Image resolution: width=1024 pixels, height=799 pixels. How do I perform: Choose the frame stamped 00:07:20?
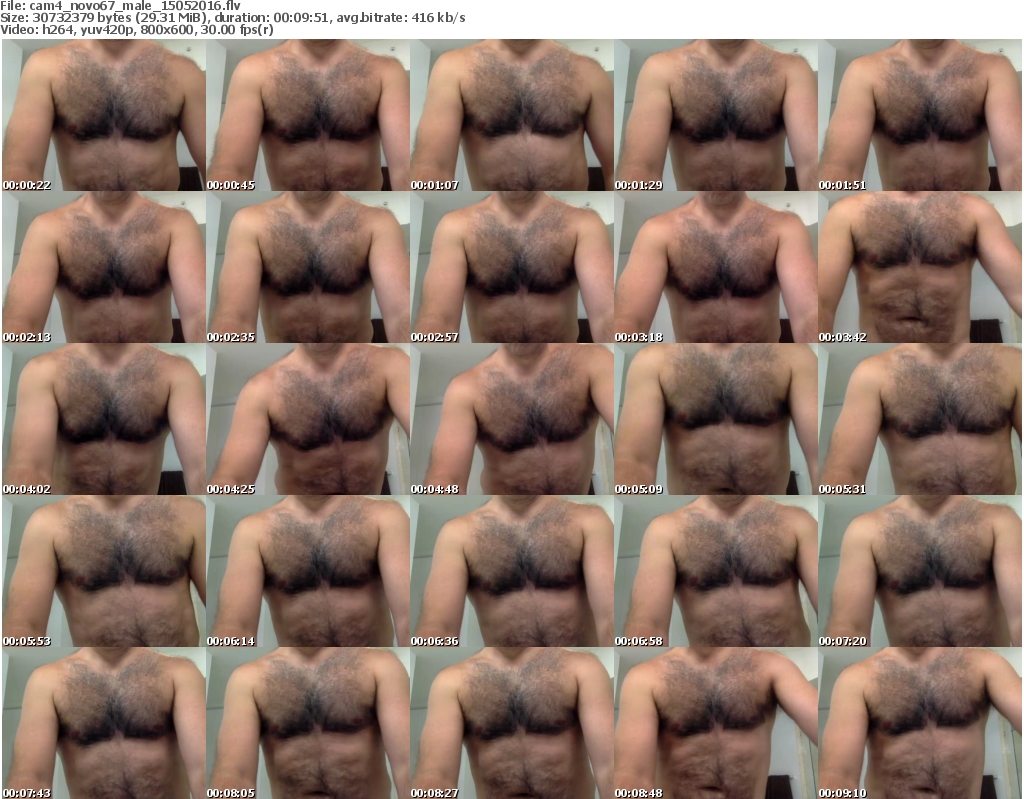[920, 571]
